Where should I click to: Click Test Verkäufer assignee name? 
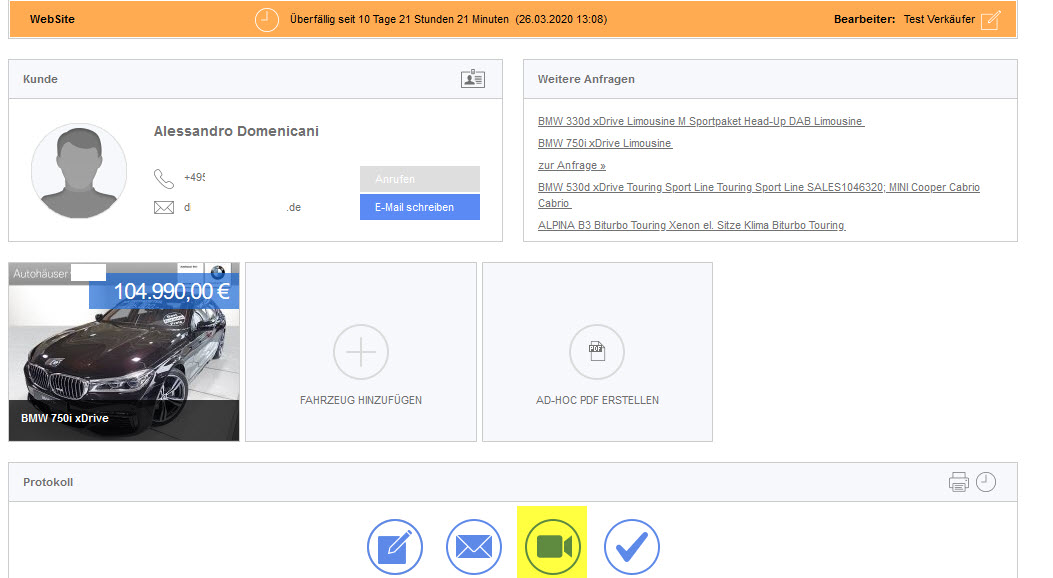[939, 19]
